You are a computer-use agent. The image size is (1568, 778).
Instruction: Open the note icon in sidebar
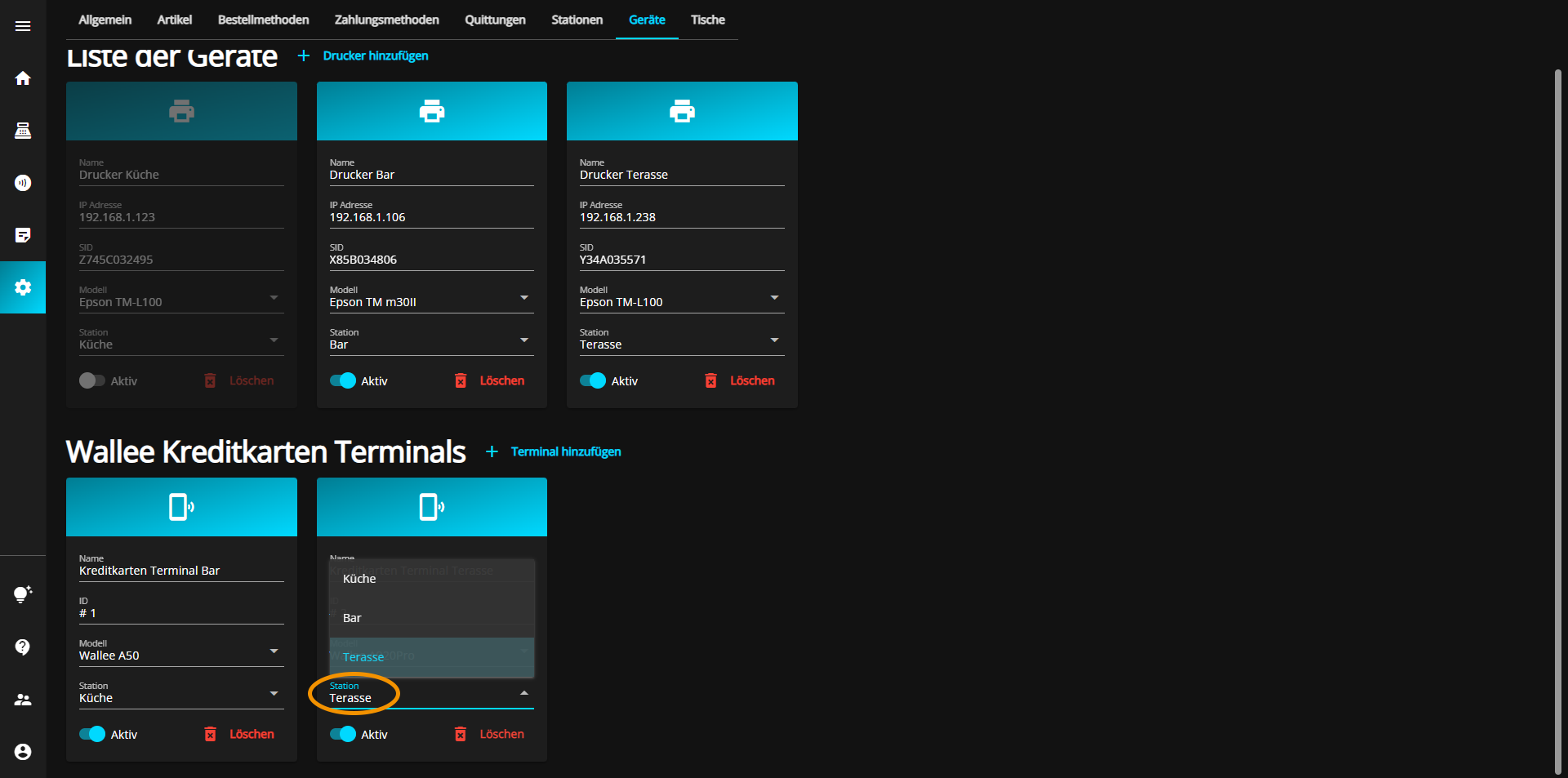pyautogui.click(x=23, y=235)
